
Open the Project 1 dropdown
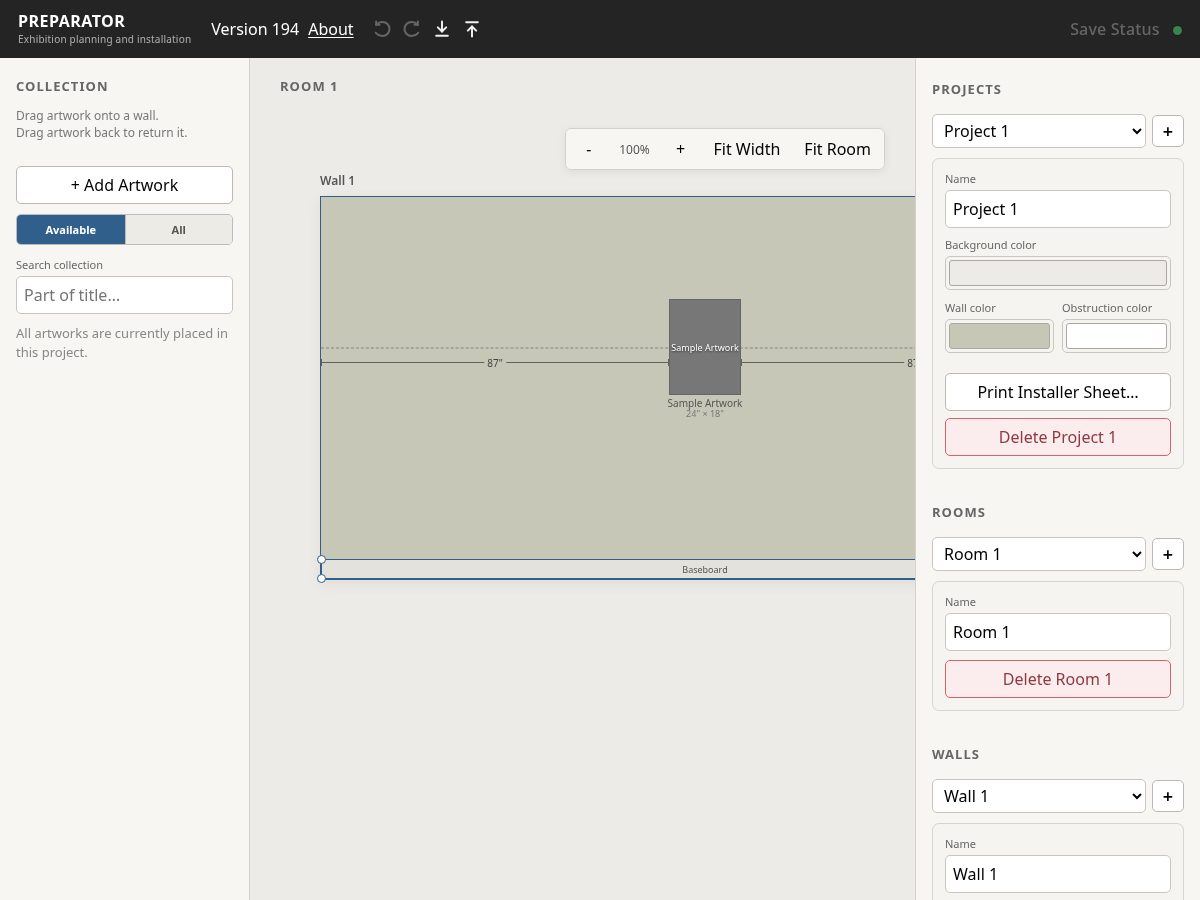point(1039,131)
